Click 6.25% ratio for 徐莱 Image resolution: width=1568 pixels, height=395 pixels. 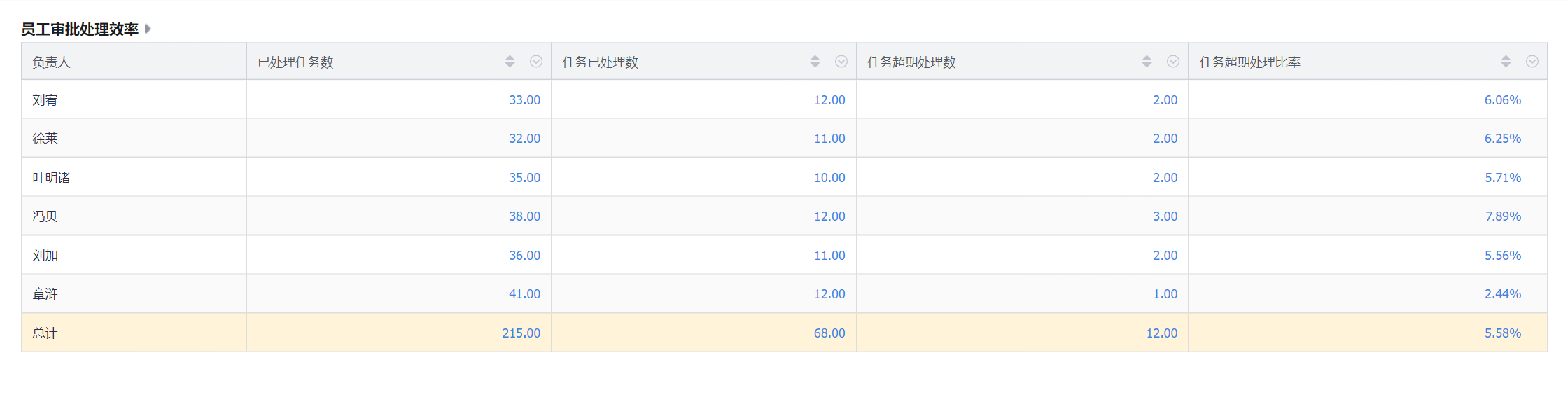point(1503,139)
